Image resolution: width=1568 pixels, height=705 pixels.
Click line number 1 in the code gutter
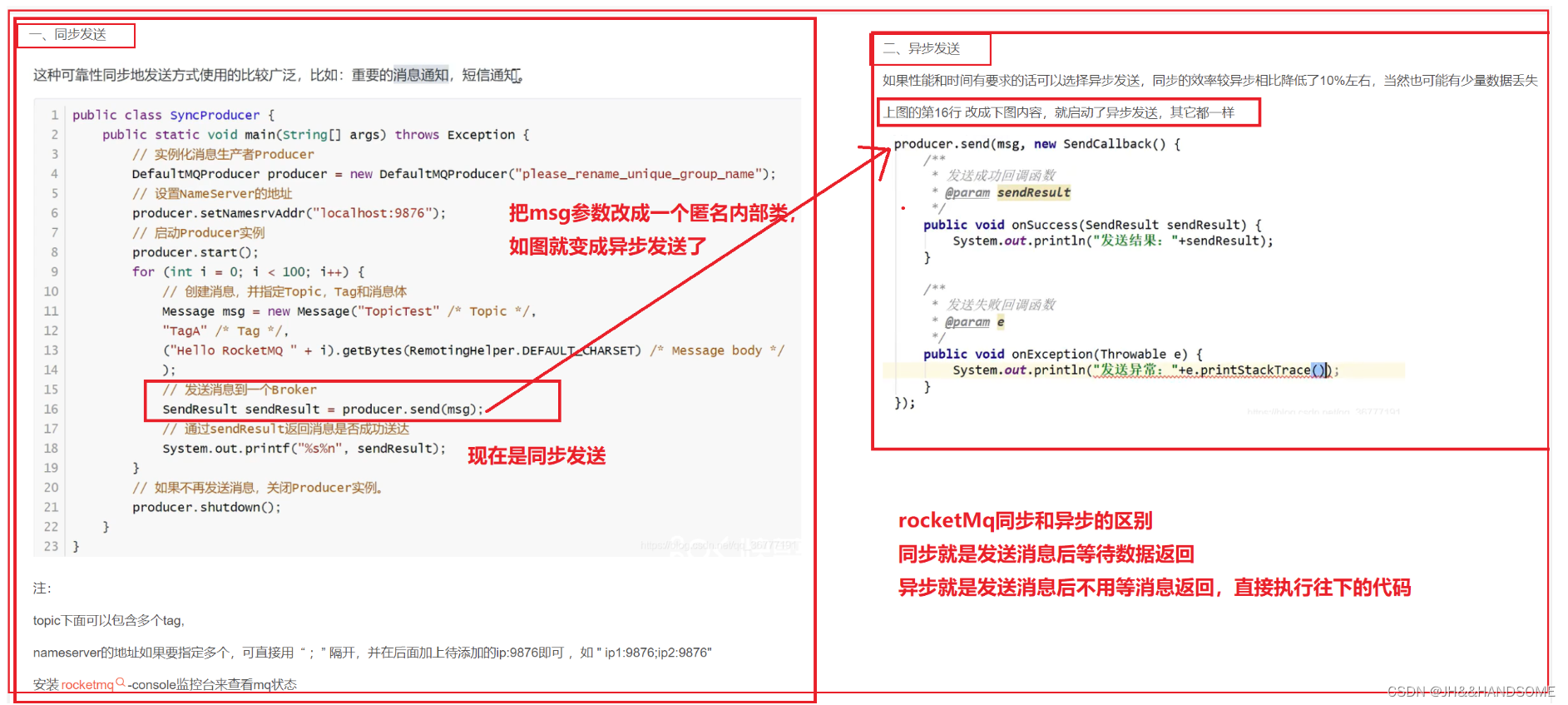pyautogui.click(x=54, y=115)
